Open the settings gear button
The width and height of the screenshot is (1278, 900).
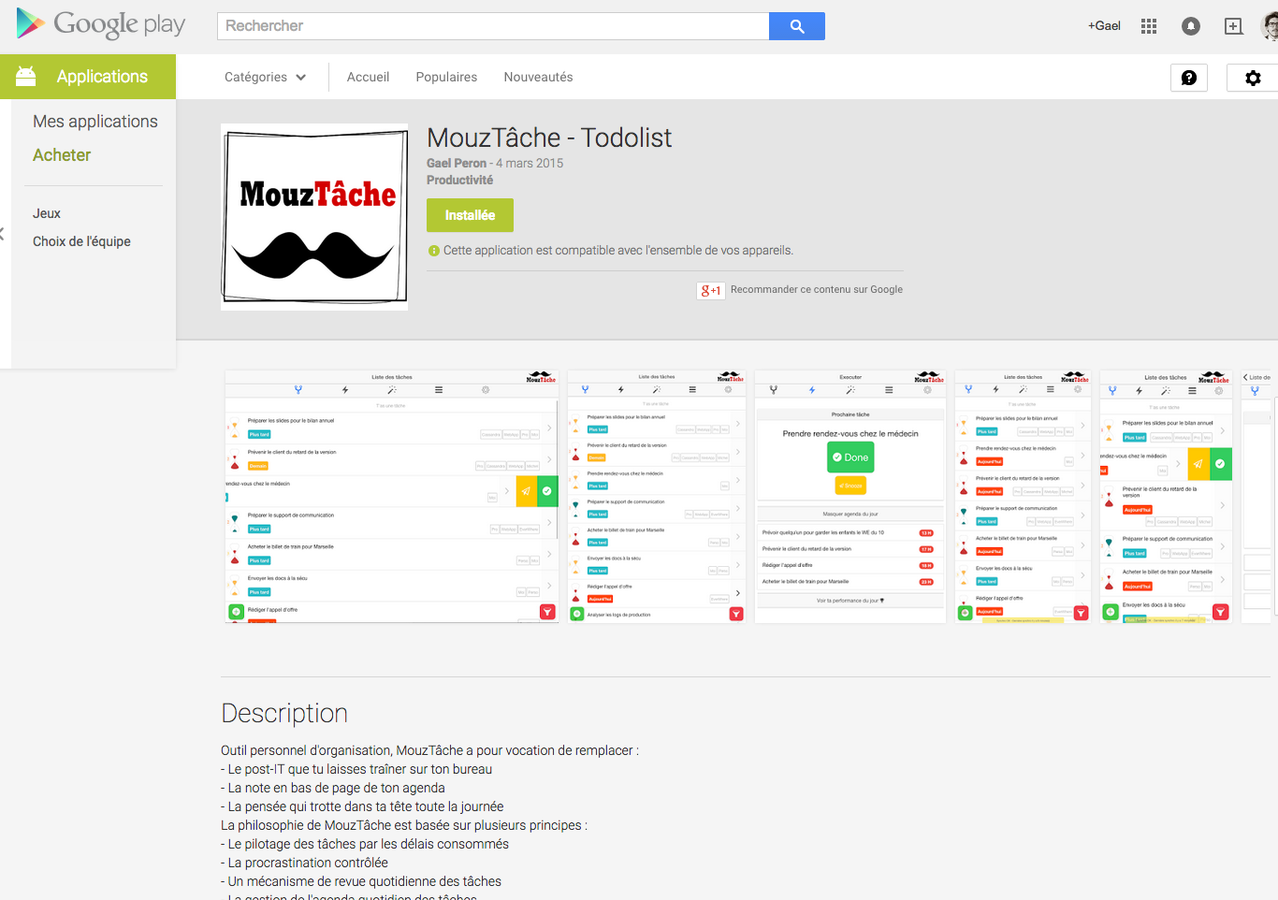[1252, 78]
